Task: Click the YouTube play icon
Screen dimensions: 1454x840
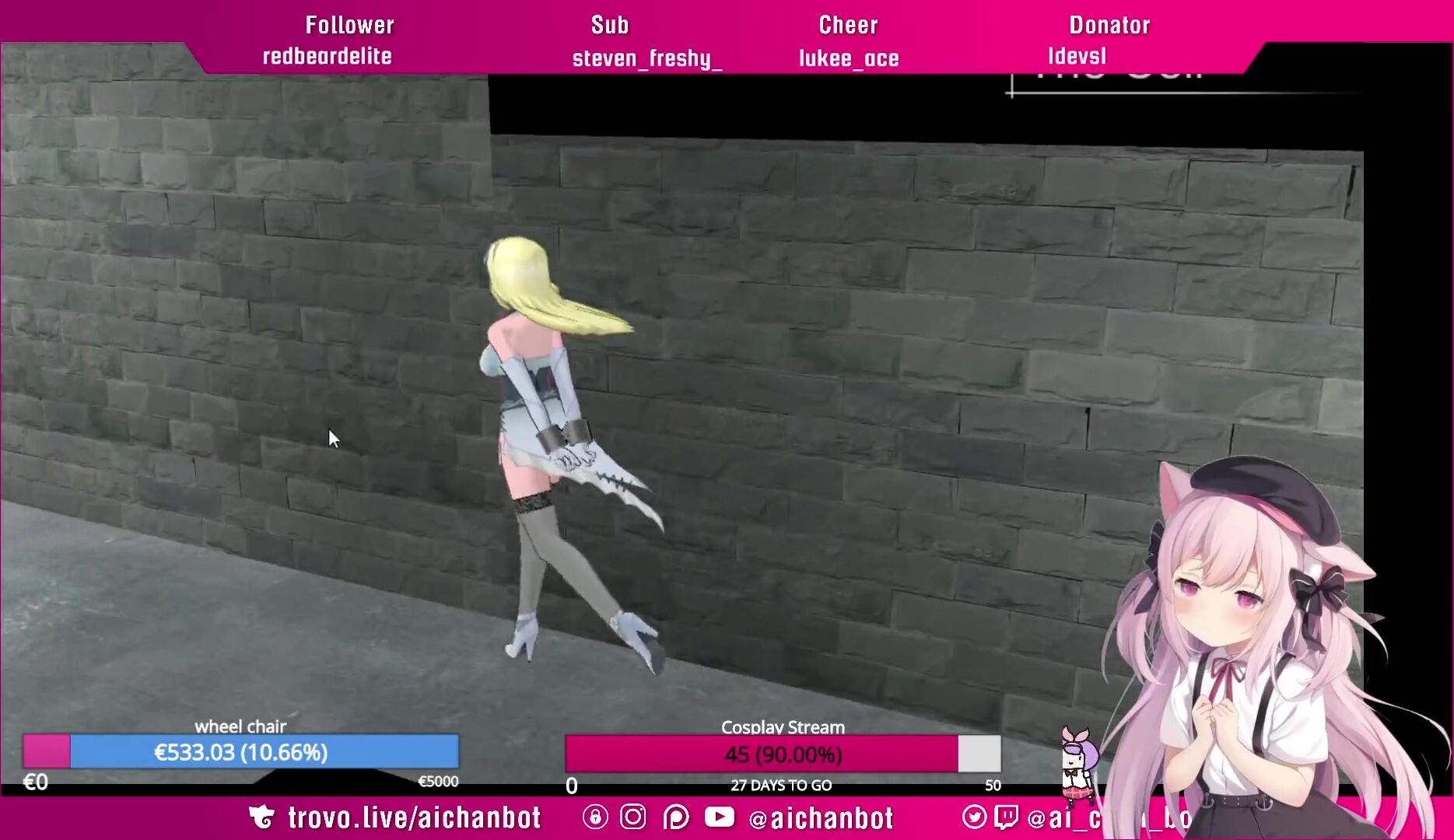Action: (720, 817)
